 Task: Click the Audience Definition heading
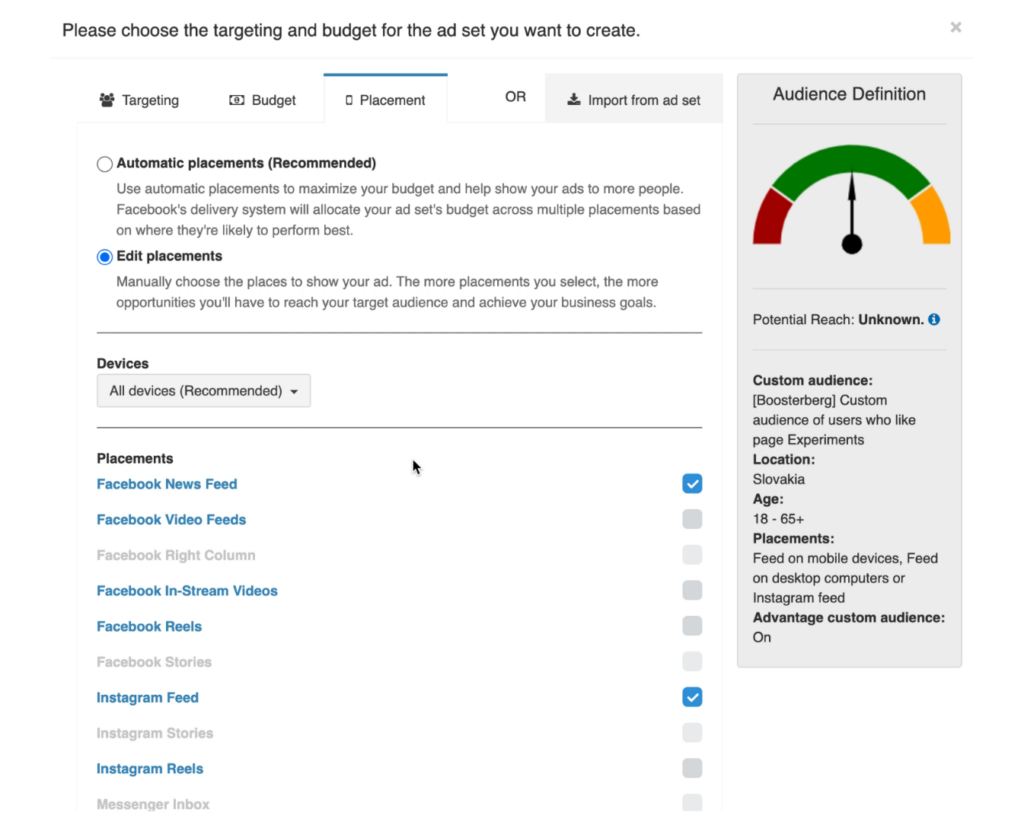click(x=849, y=94)
